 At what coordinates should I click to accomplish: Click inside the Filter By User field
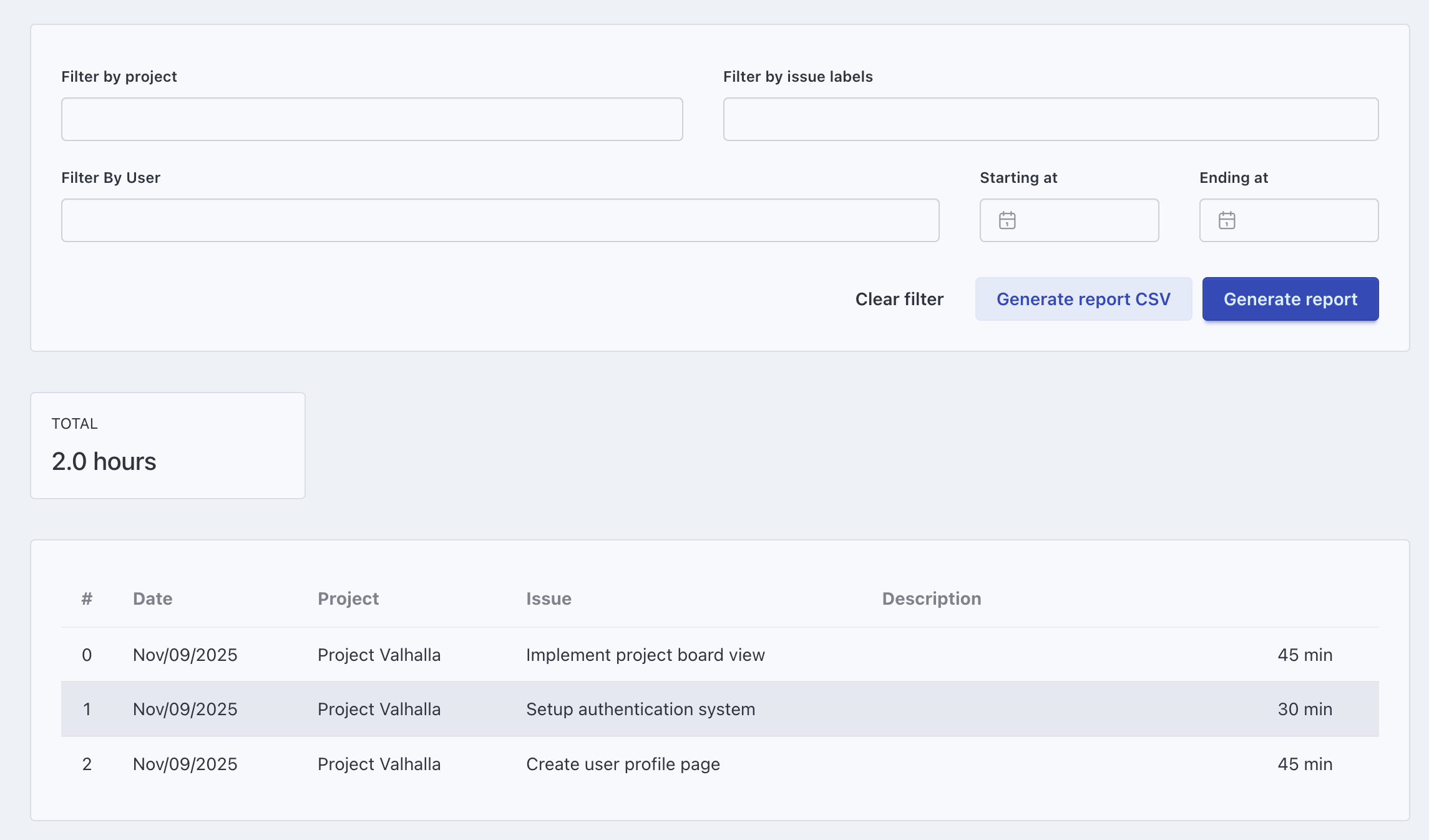click(499, 220)
